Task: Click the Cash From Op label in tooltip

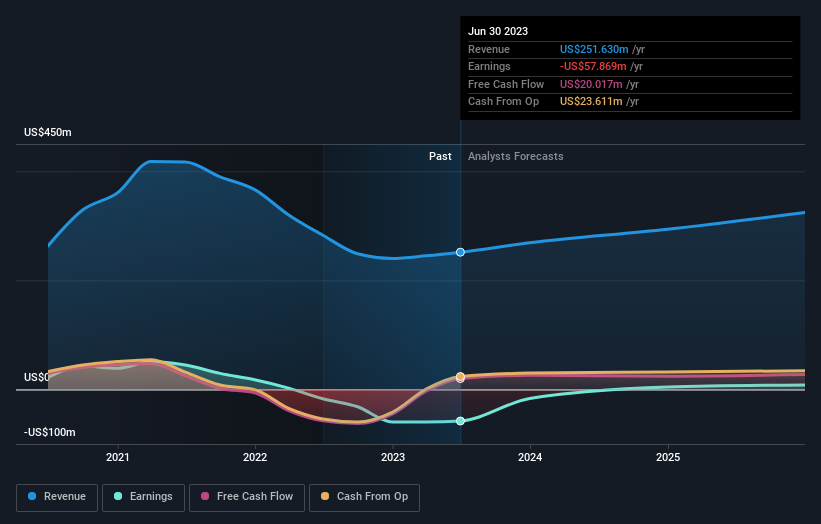Action: [x=503, y=102]
